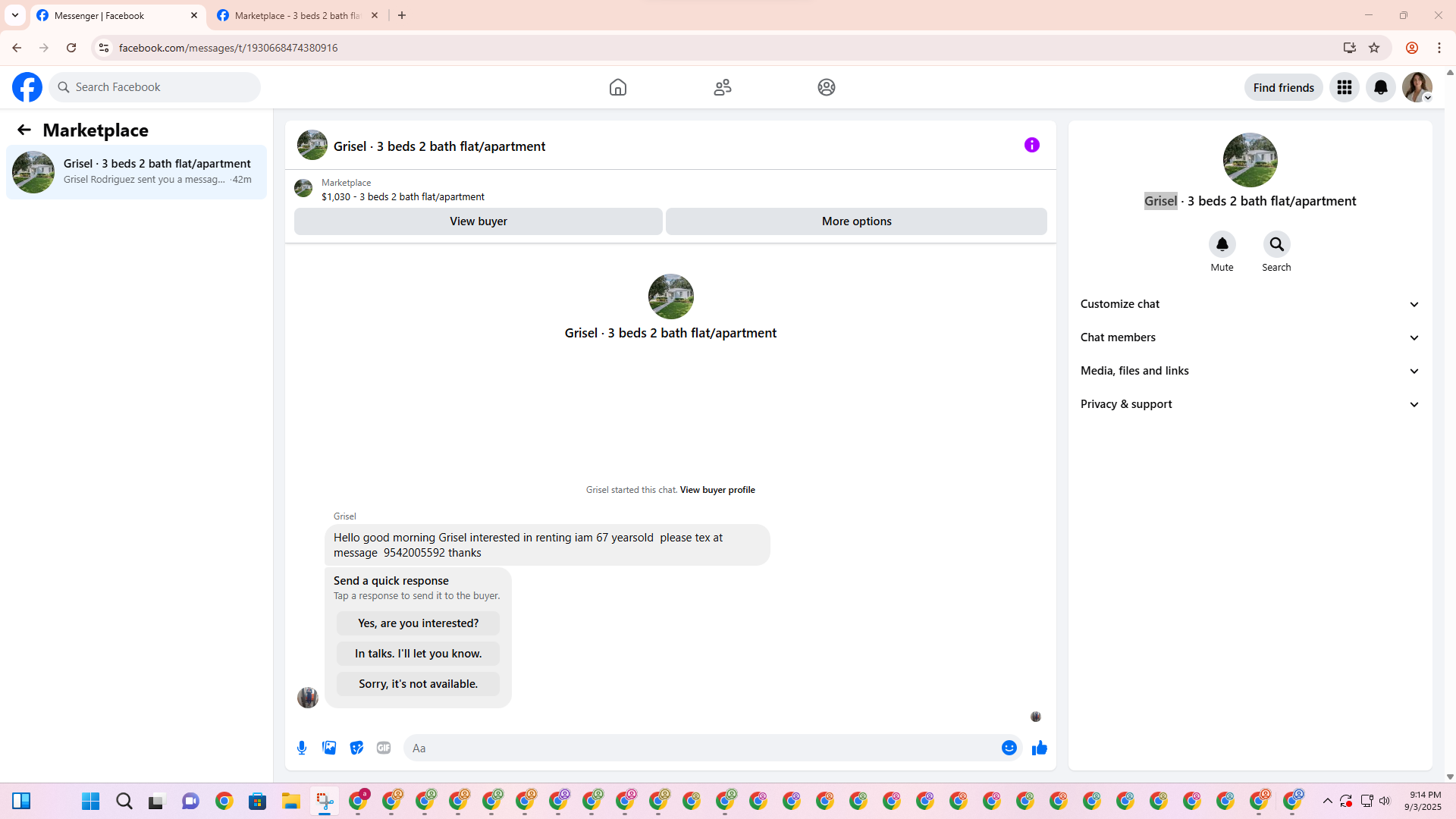
Task: Send quick response "In talks. I'll let you know."
Action: pyautogui.click(x=419, y=654)
